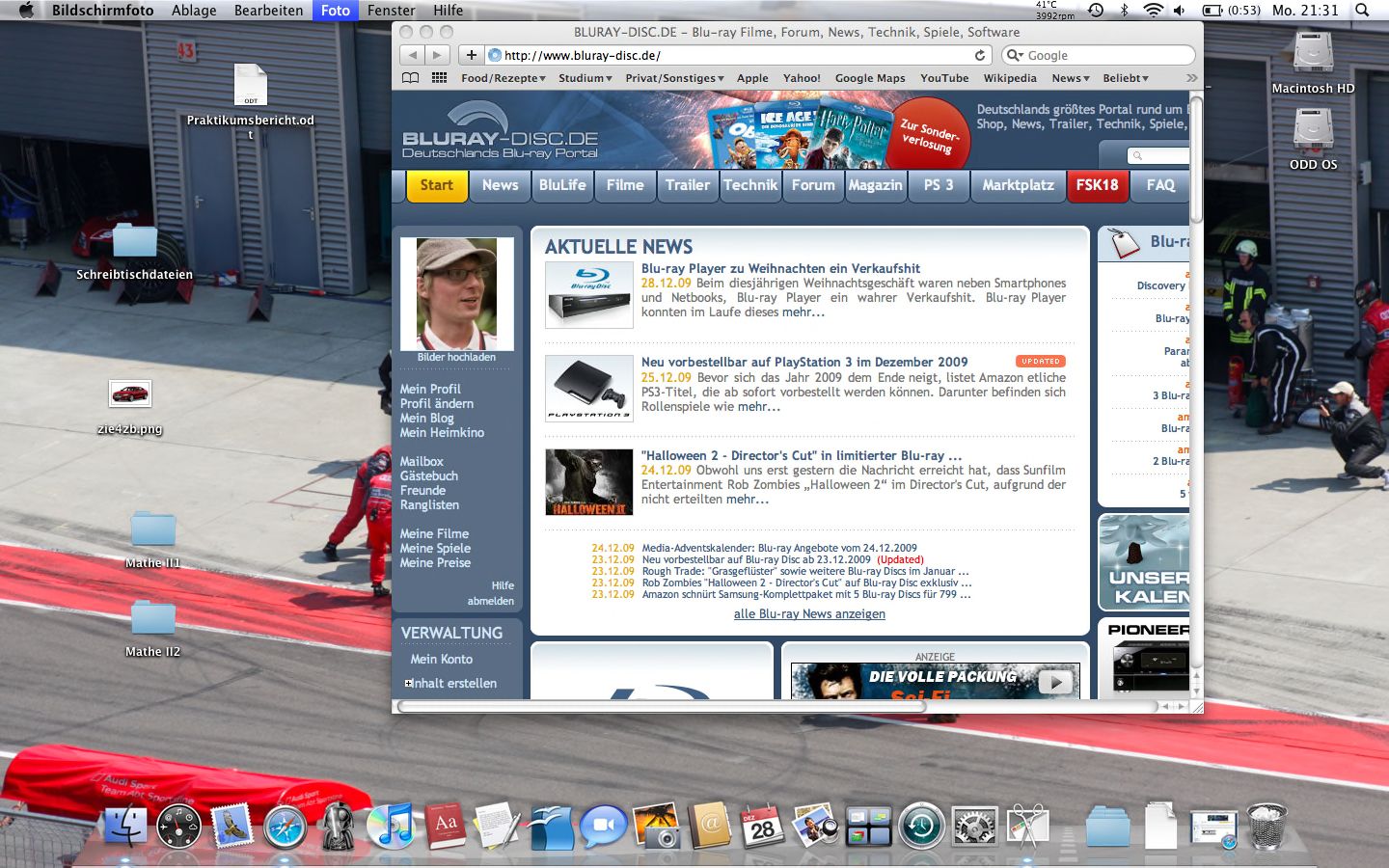Click the volume speaker icon

tap(1179, 10)
